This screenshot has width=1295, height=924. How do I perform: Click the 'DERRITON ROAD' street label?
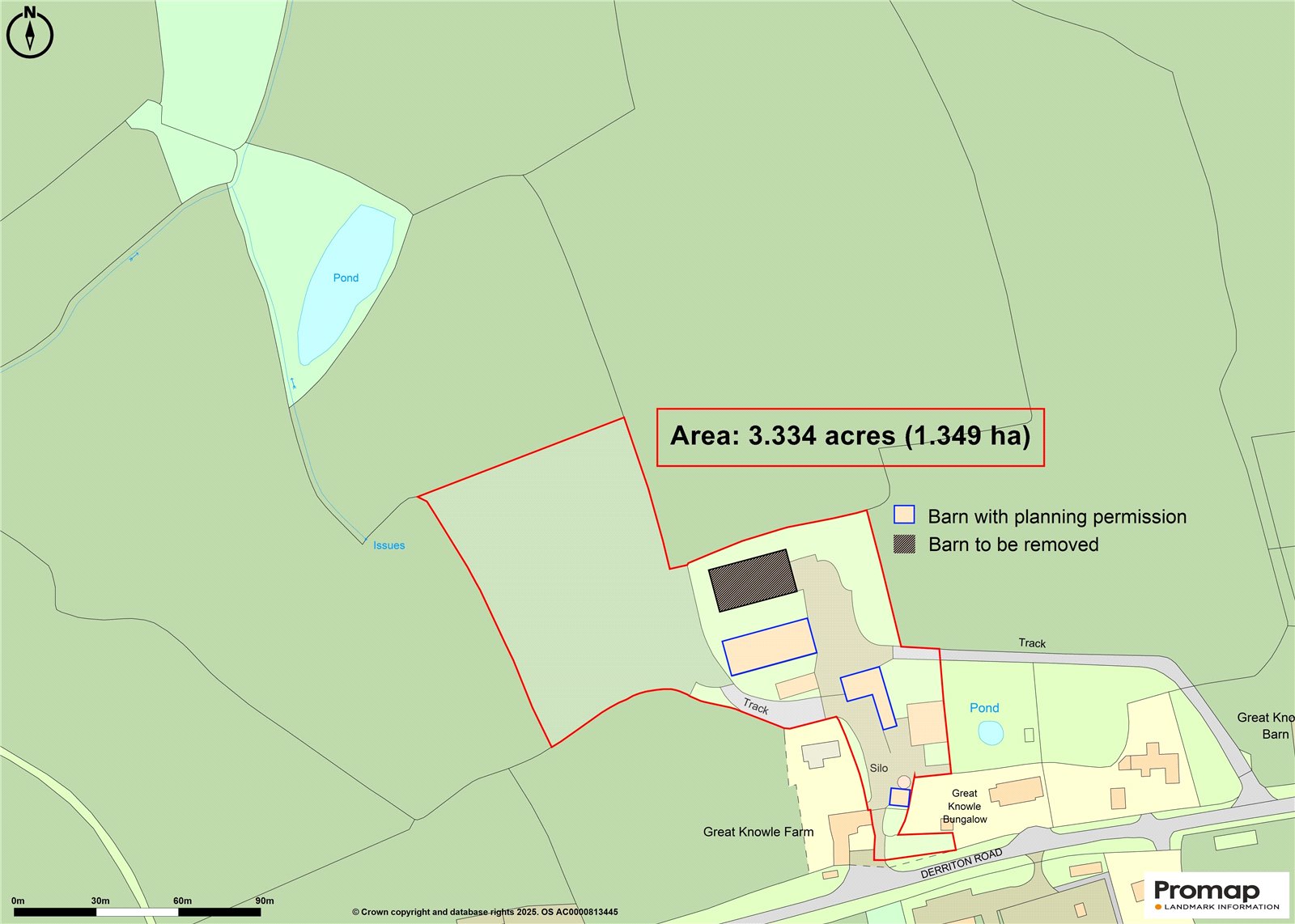click(961, 863)
